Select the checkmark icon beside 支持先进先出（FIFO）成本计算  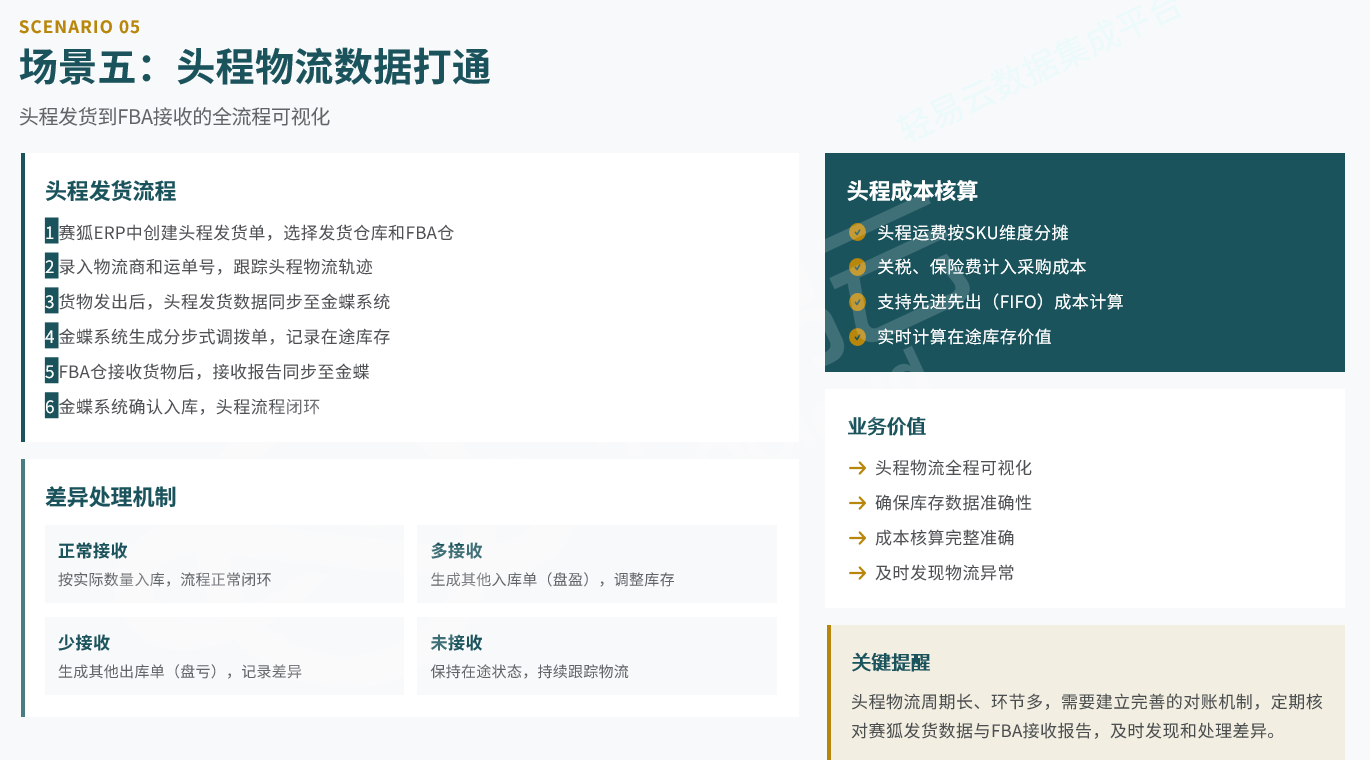857,302
